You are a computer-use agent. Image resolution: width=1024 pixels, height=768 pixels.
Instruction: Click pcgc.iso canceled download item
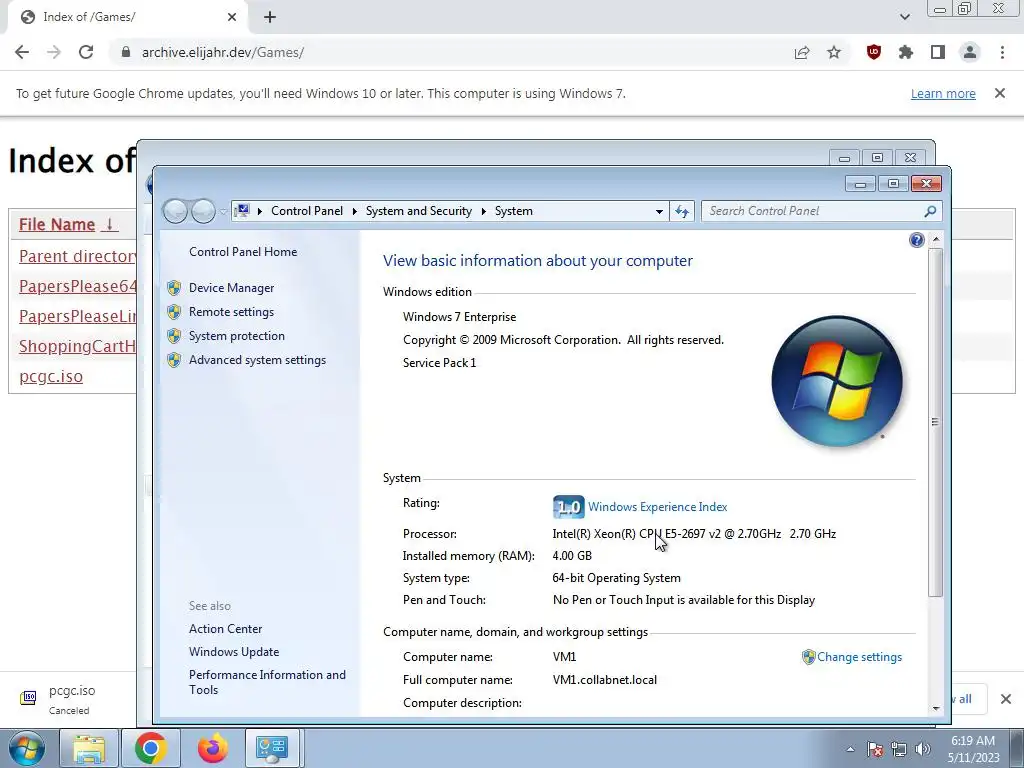tap(69, 699)
